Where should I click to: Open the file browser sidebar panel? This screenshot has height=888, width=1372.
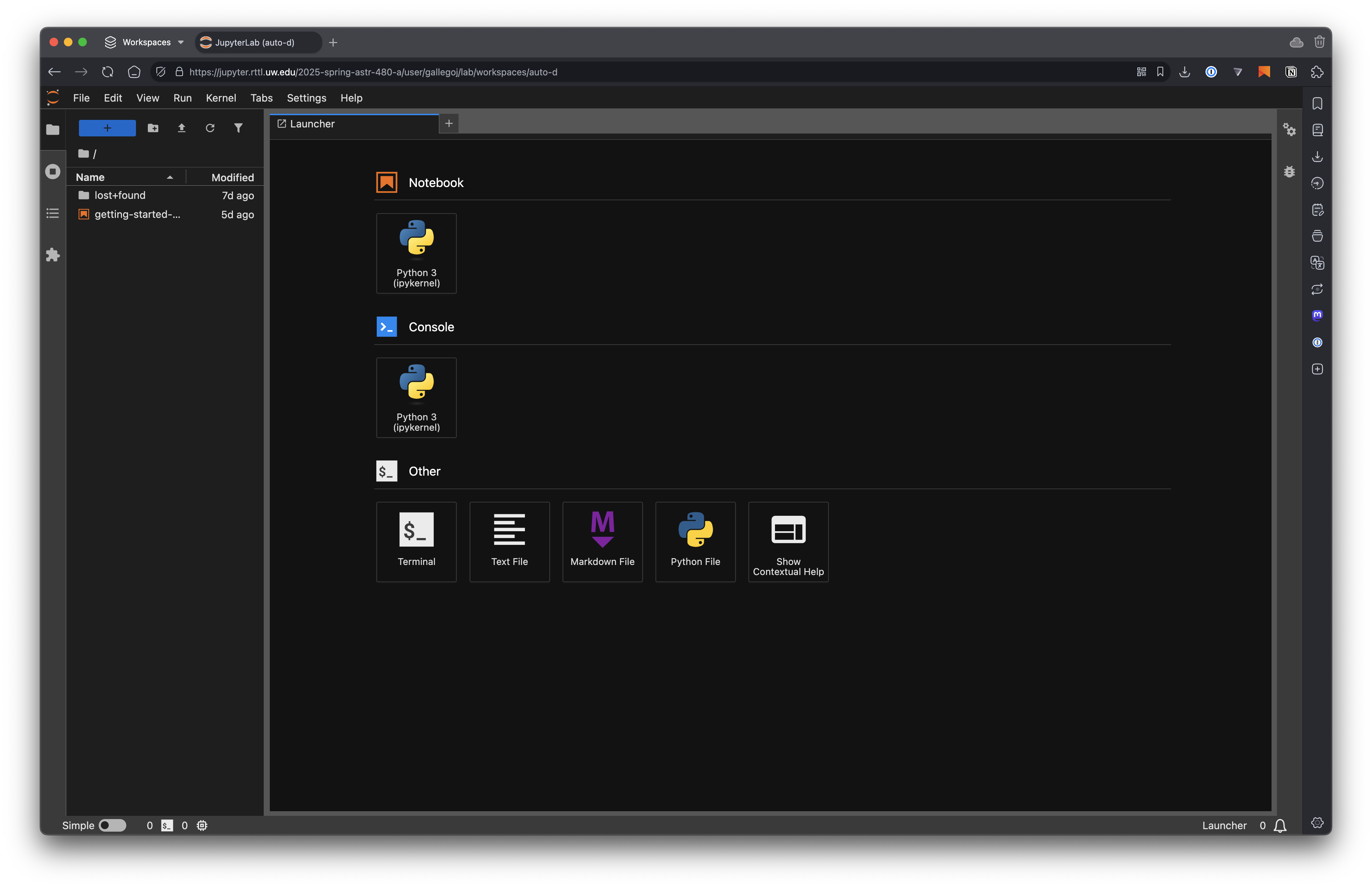[52, 130]
